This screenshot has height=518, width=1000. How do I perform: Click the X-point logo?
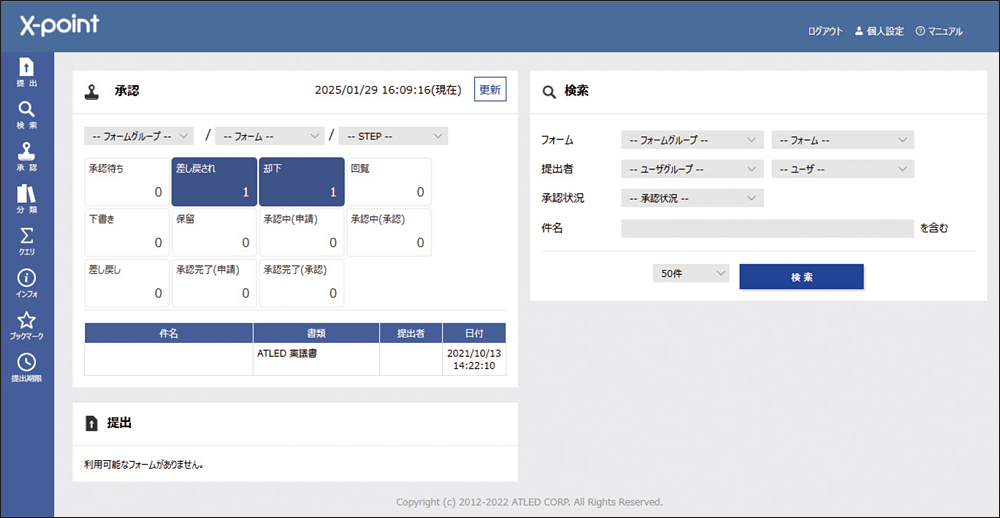pyautogui.click(x=60, y=26)
